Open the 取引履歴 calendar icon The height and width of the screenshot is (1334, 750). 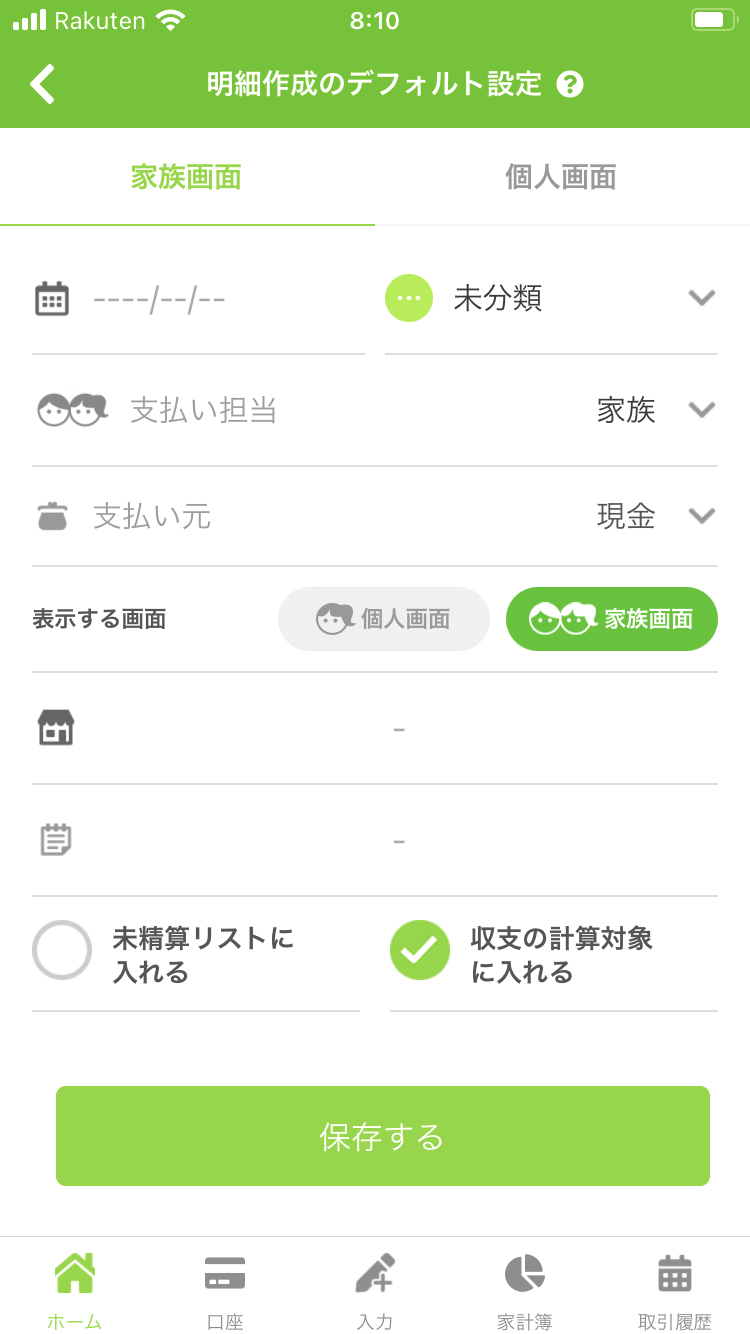[x=675, y=1274]
